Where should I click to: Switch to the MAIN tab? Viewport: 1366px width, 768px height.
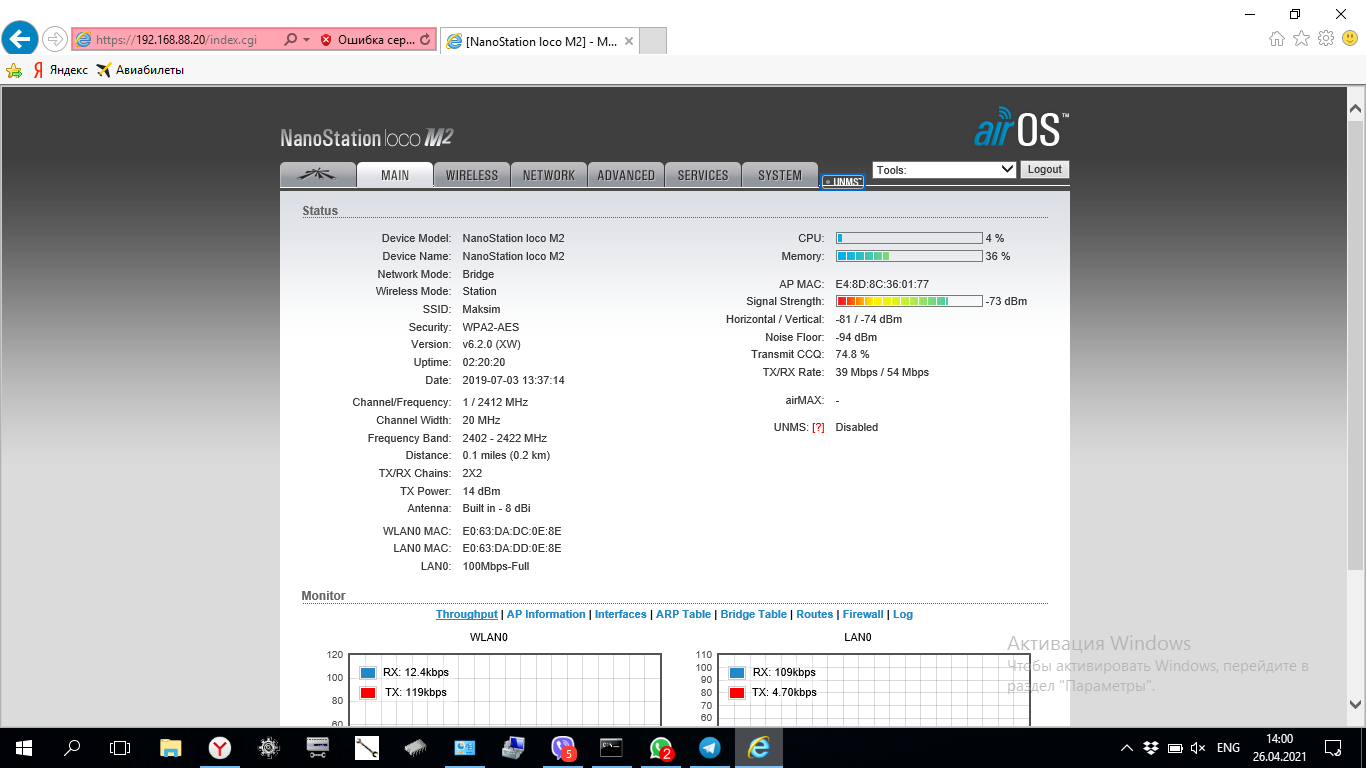[395, 175]
